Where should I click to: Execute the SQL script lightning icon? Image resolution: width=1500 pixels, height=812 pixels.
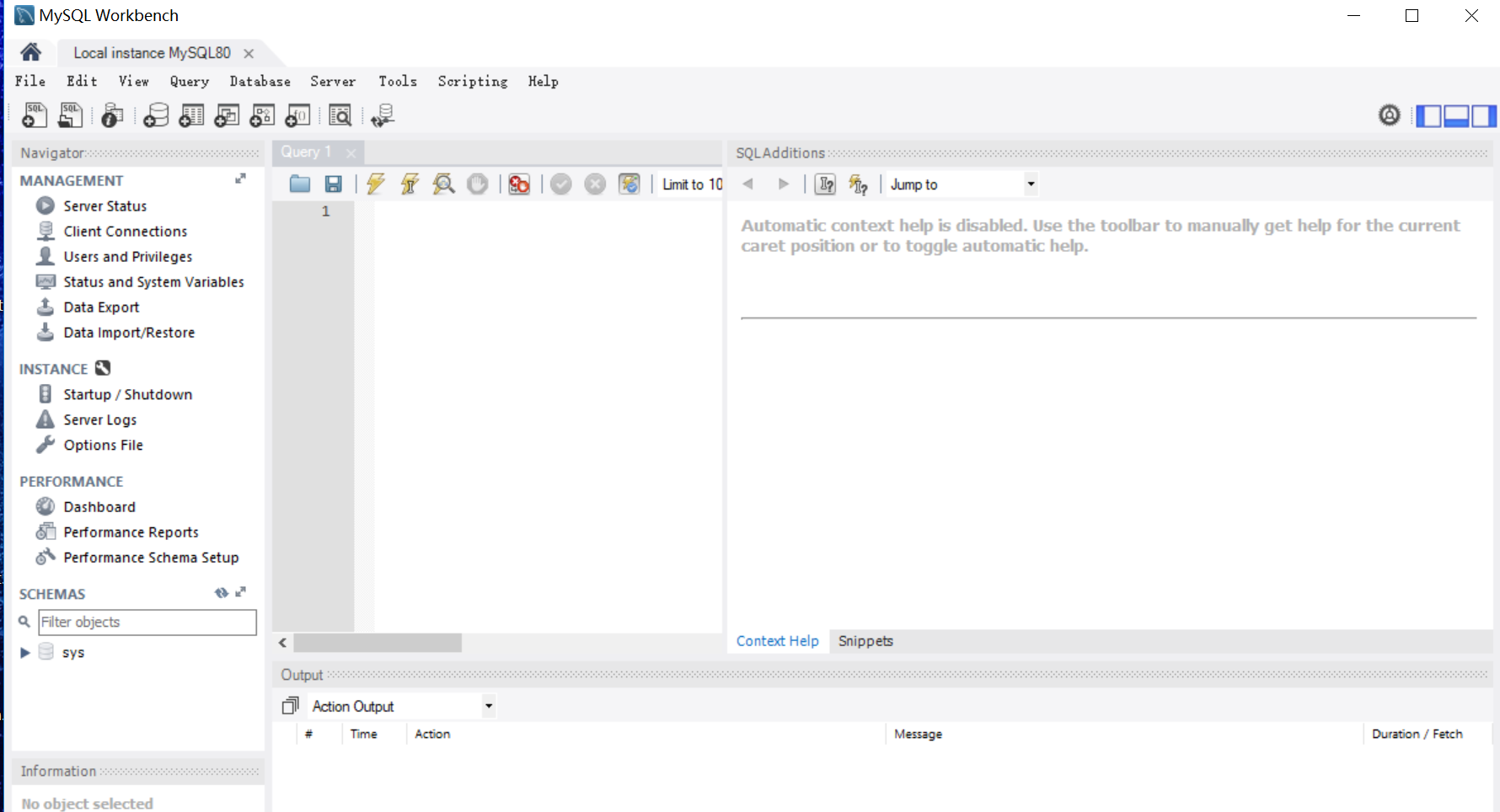coord(376,184)
